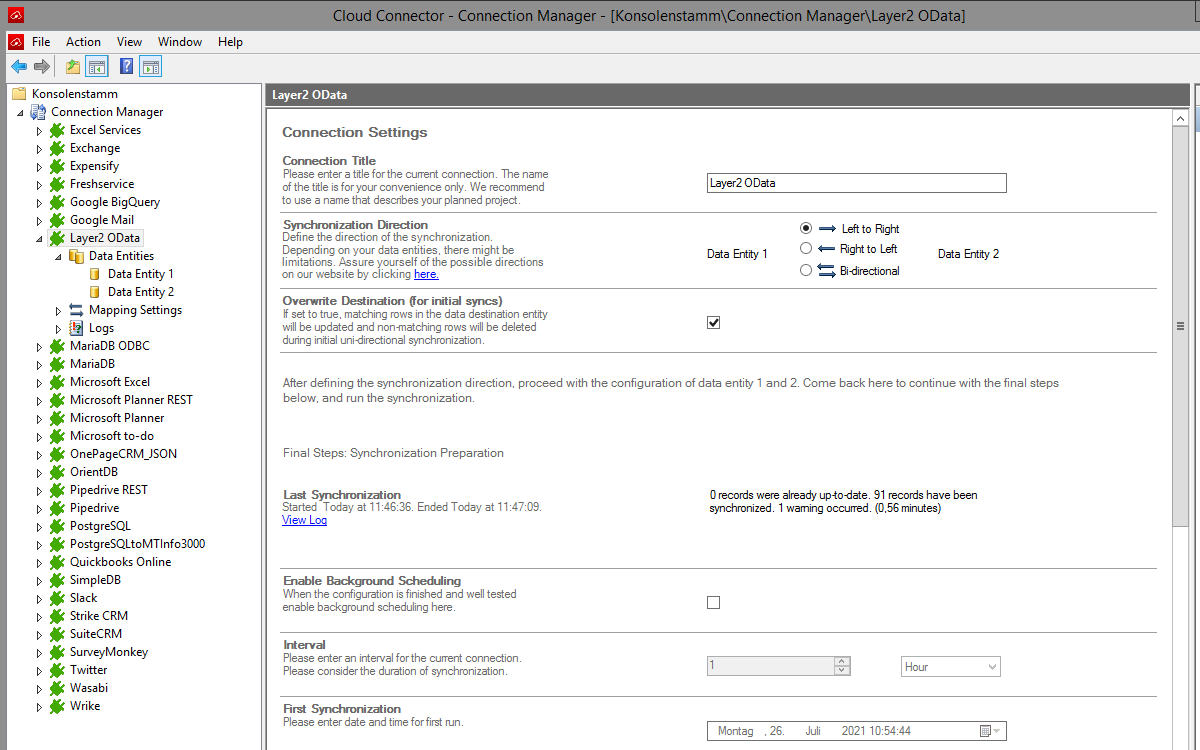Click the Forward arrow toolbar icon
The height and width of the screenshot is (750, 1200).
point(42,67)
